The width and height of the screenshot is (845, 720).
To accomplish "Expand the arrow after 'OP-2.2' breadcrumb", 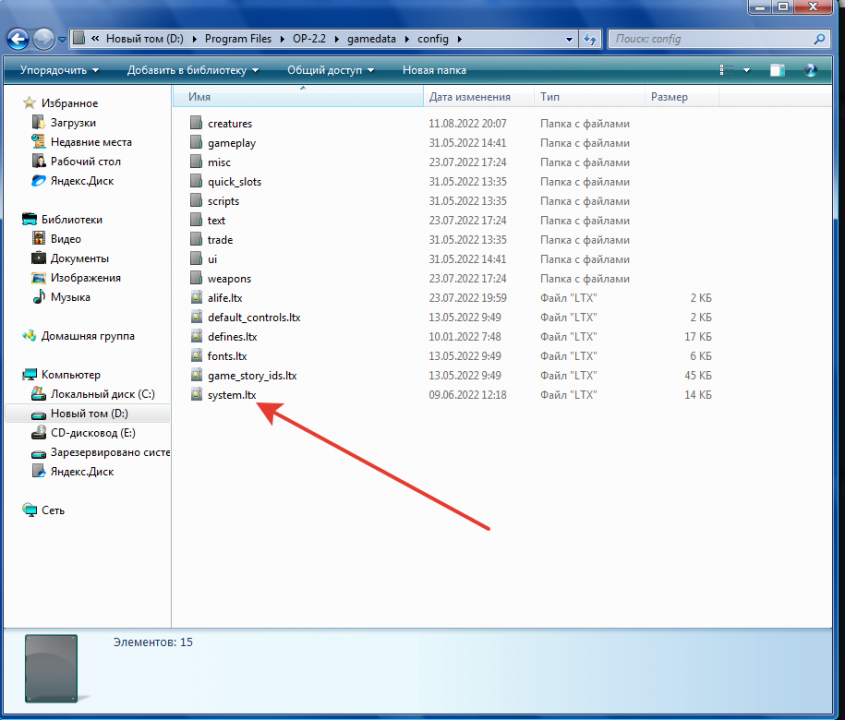I will [337, 39].
